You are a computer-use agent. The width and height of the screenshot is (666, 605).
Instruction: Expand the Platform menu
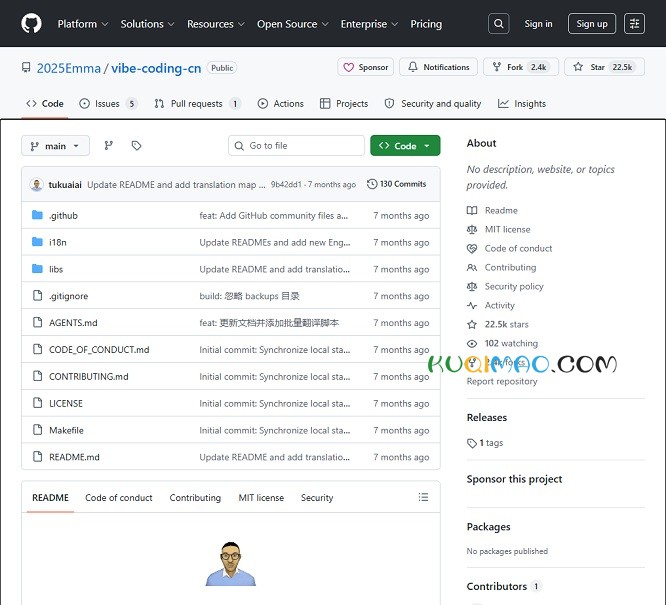pyautogui.click(x=82, y=24)
